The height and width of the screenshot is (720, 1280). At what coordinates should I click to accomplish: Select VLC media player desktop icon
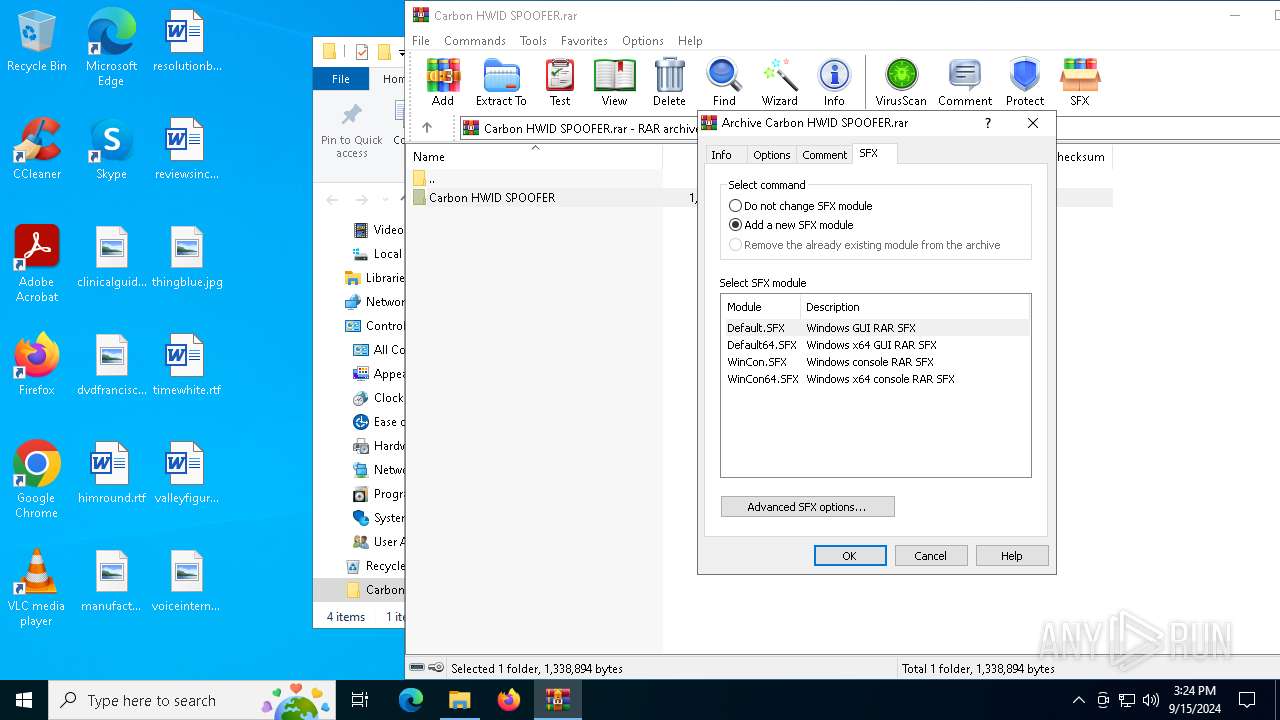click(x=37, y=588)
